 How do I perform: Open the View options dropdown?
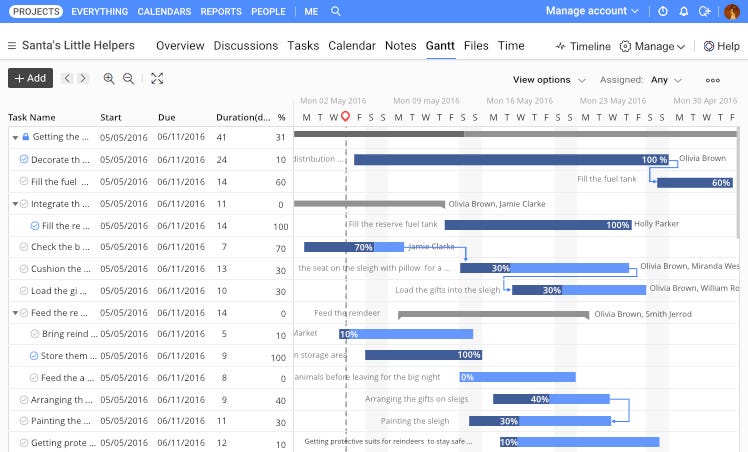549,80
